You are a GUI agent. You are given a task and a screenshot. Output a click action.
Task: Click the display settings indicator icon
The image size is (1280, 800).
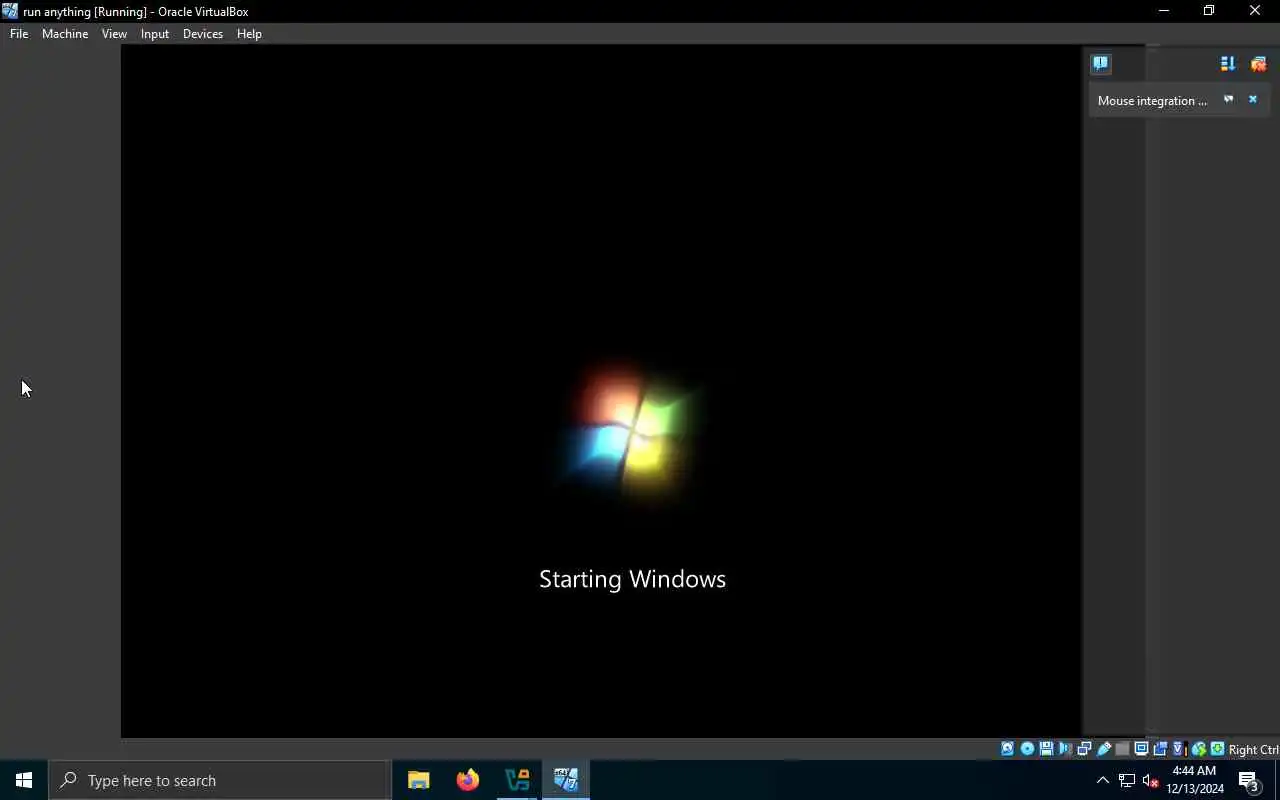point(1141,749)
